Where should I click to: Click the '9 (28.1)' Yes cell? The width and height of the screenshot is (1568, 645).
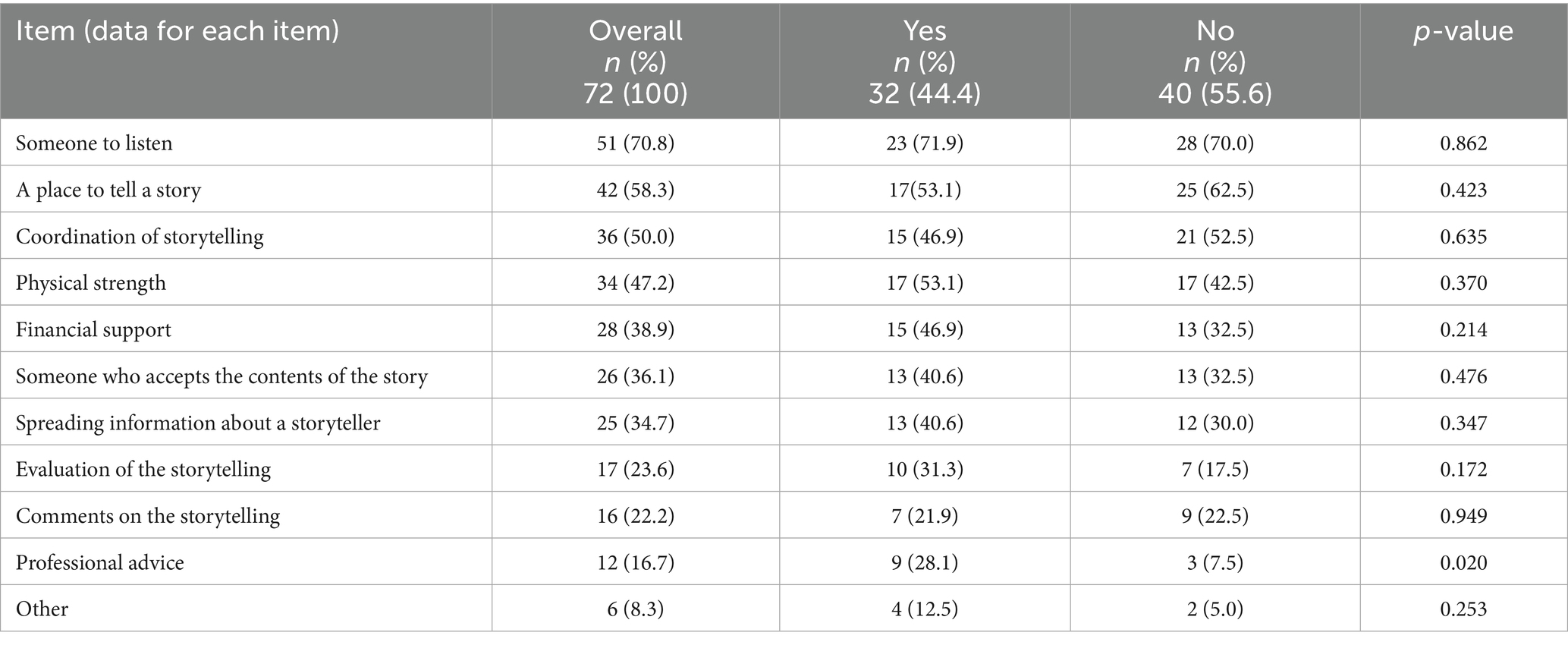[x=924, y=563]
